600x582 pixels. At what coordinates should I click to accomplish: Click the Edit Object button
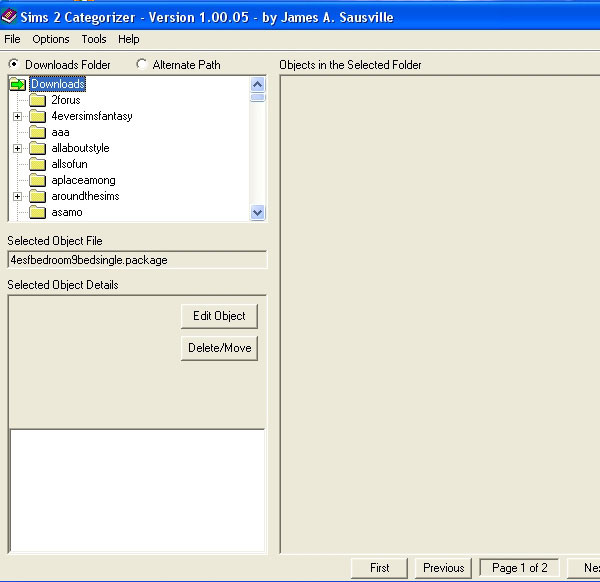click(219, 316)
